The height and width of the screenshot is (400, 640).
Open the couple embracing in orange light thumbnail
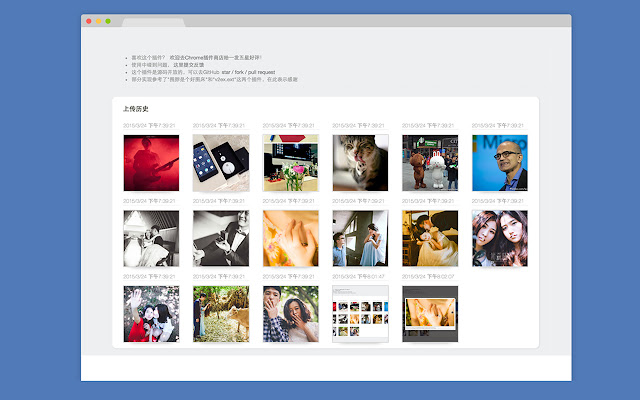[430, 238]
